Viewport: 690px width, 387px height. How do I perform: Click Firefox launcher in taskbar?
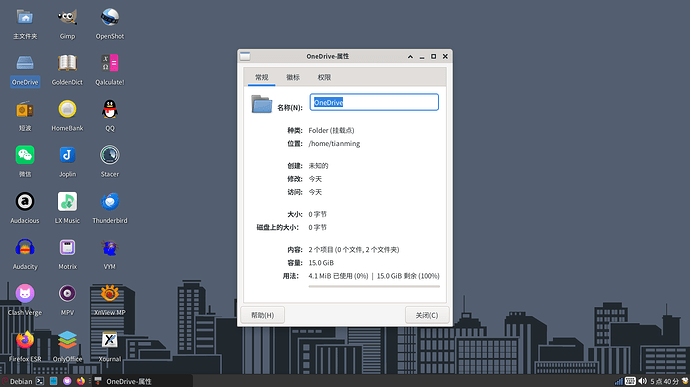point(81,381)
